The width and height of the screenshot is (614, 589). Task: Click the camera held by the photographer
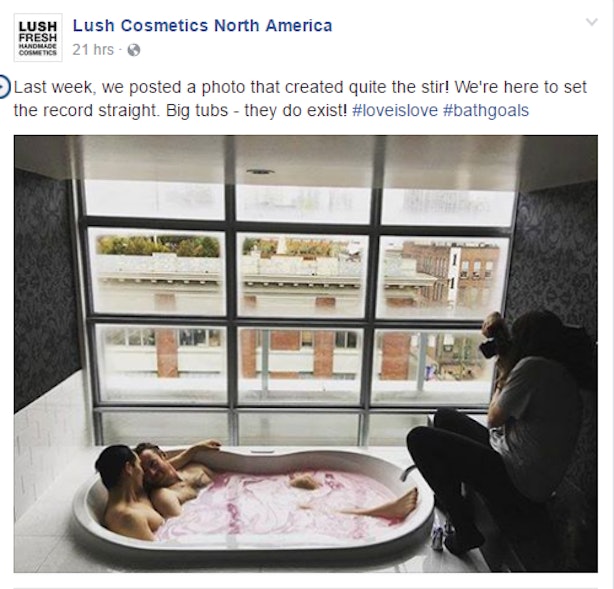point(490,346)
